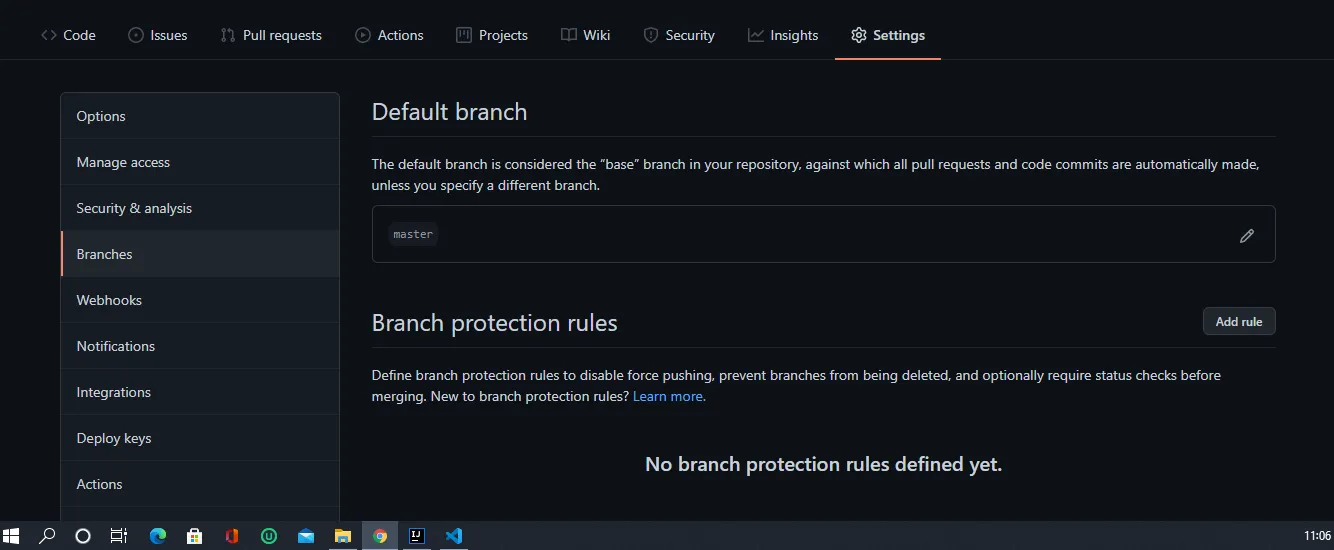
Task: Go to the Issues tab
Action: [x=157, y=35]
